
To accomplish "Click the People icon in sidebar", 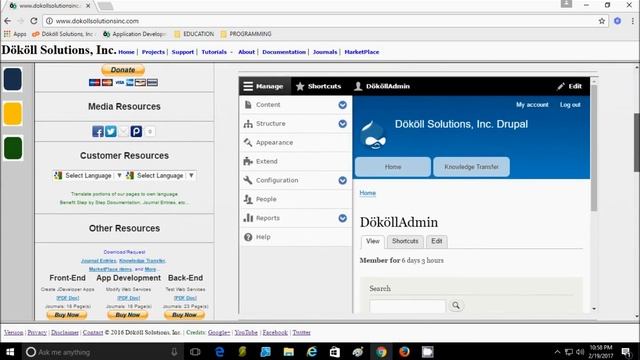I will coord(248,199).
